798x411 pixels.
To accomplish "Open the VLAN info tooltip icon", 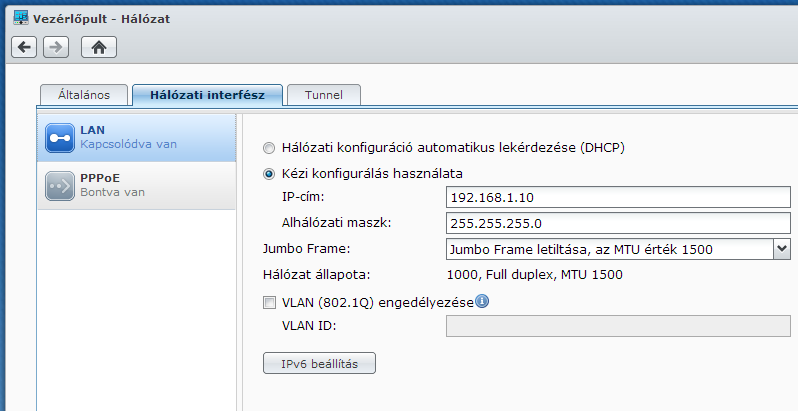I will pos(482,301).
